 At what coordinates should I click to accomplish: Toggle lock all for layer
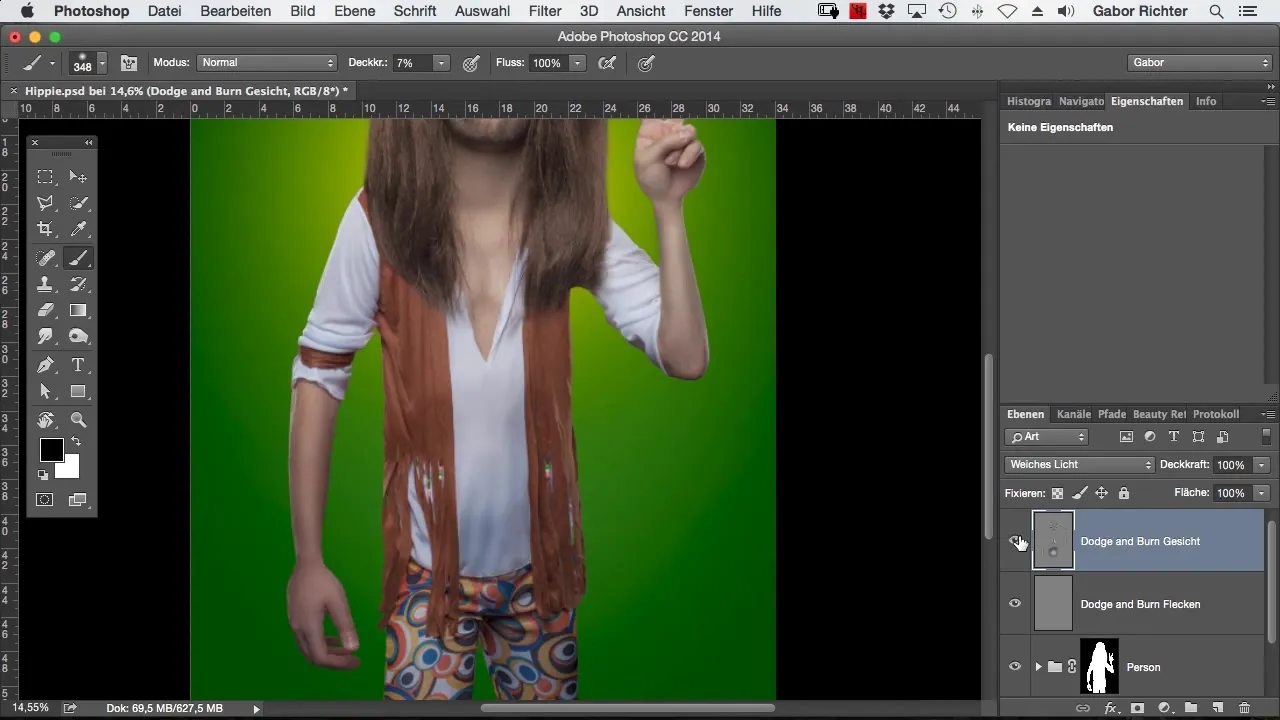click(x=1123, y=493)
